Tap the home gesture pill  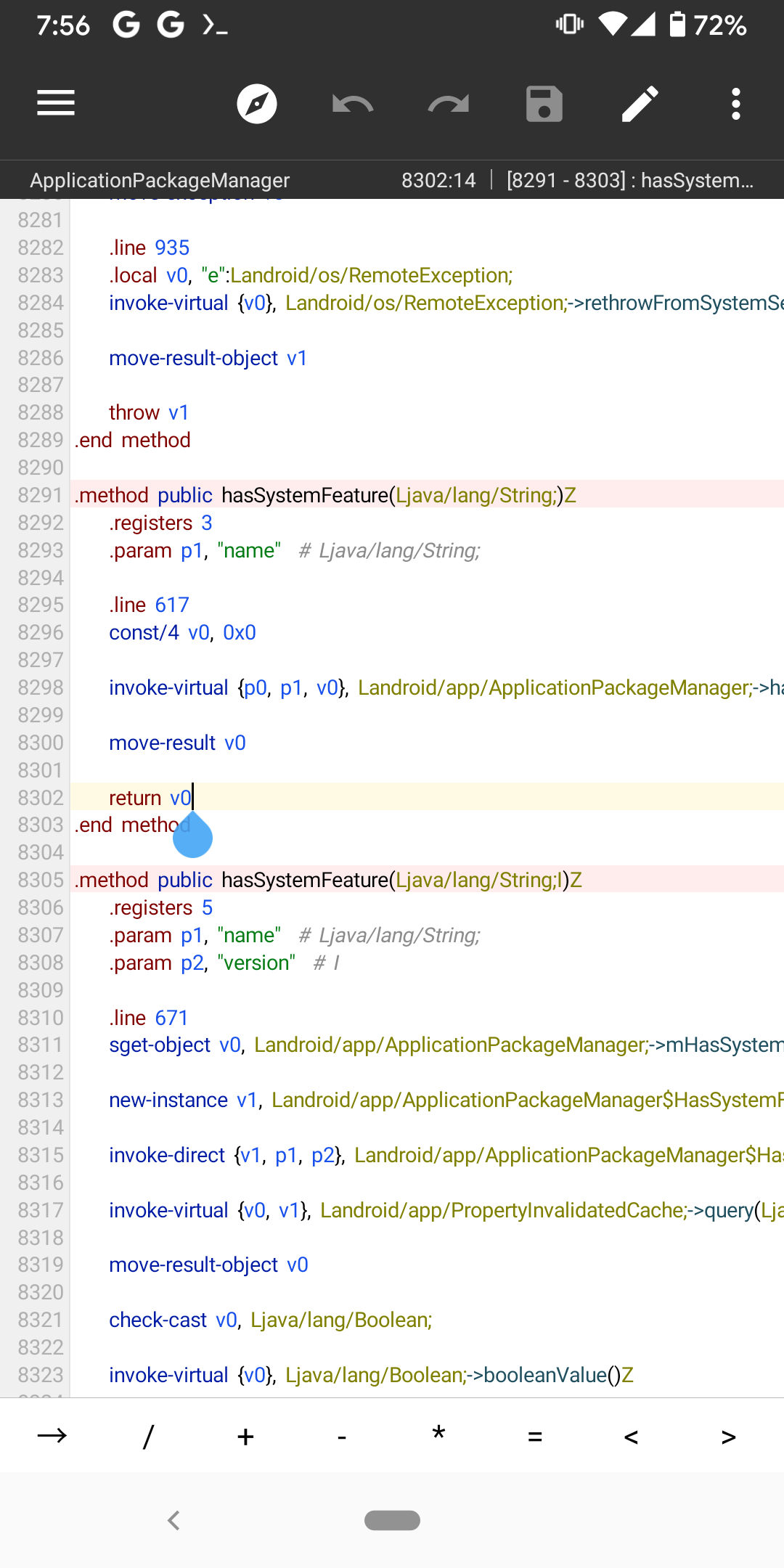(392, 1520)
